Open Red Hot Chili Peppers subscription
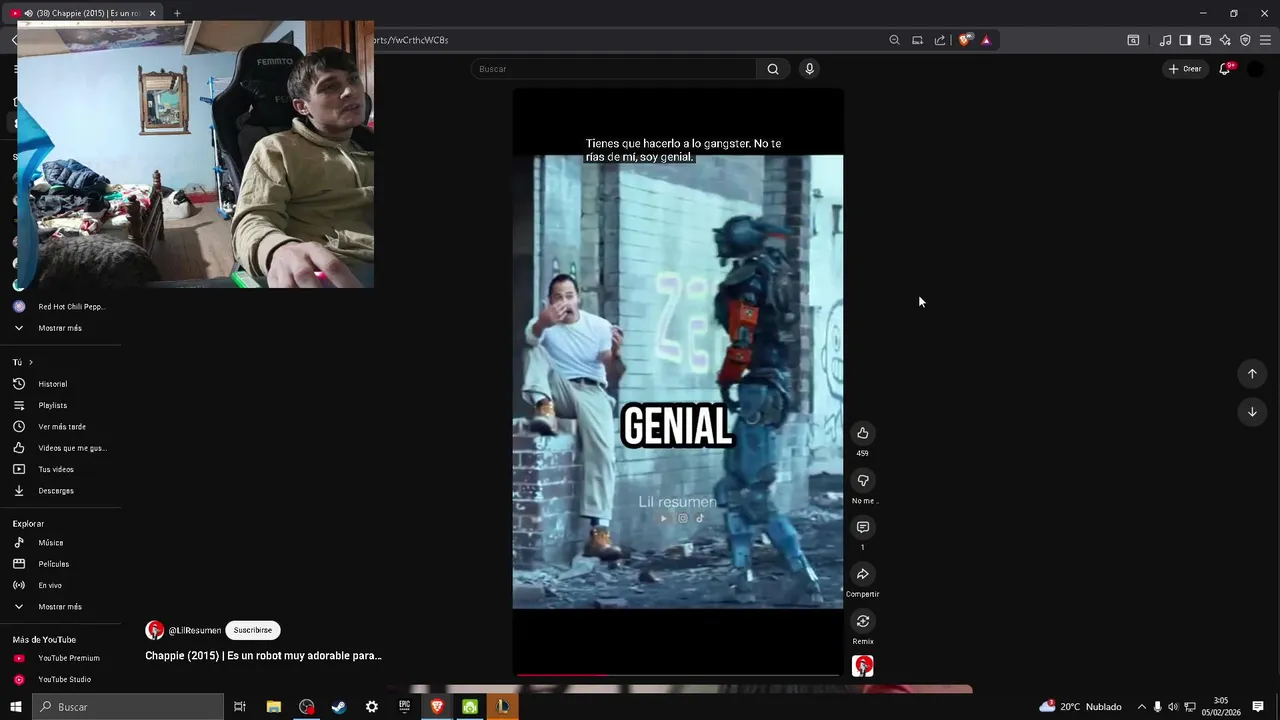Image resolution: width=1280 pixels, height=720 pixels. (60, 307)
